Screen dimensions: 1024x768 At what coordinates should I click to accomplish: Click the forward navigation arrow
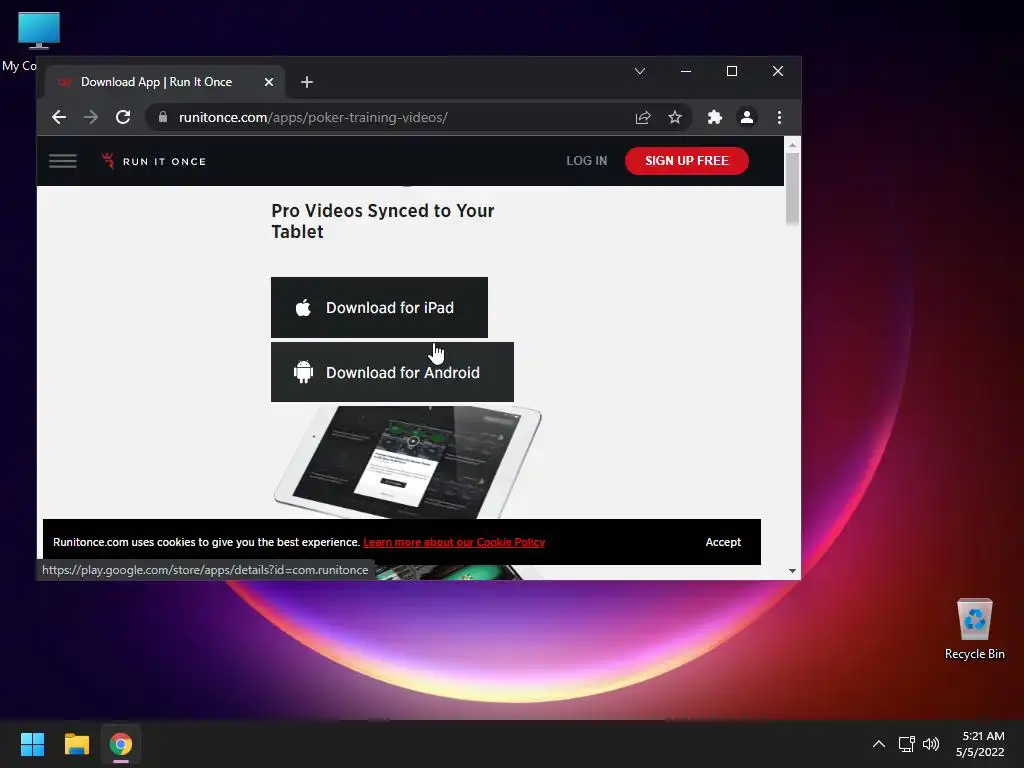pos(91,118)
